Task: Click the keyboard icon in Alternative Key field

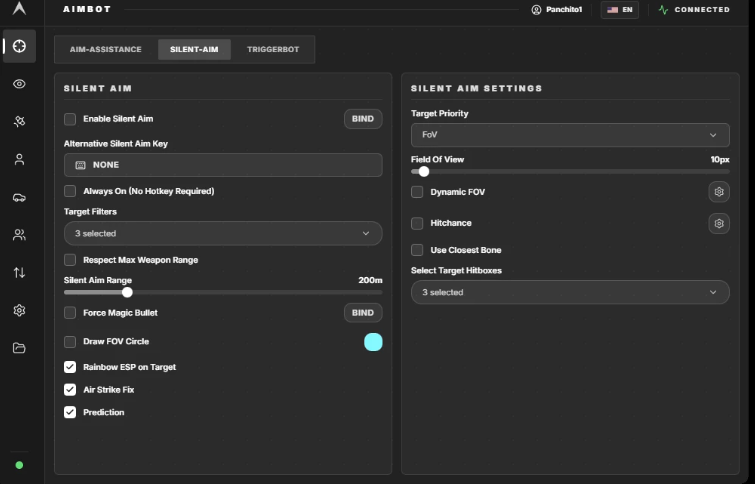Action: (80, 165)
